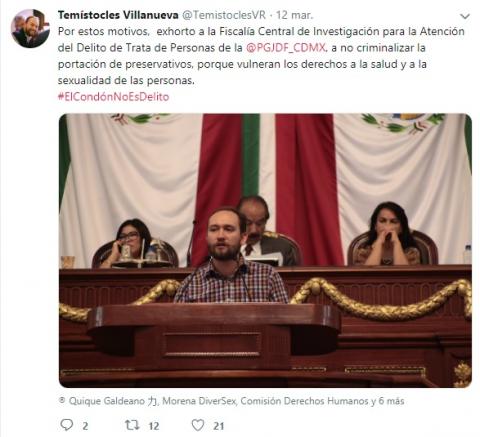Click the reply speech bubble icon
The image size is (480, 437).
(x=67, y=425)
